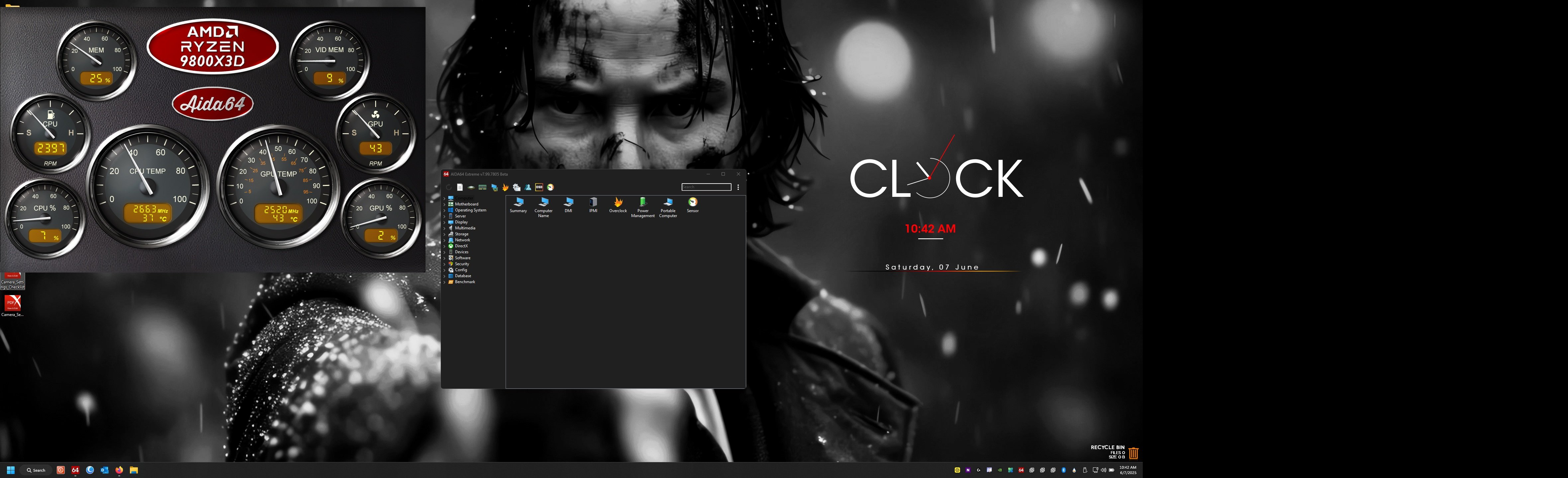Click the AIDA64 taskbar icon
The width and height of the screenshot is (1568, 478).
tap(75, 470)
